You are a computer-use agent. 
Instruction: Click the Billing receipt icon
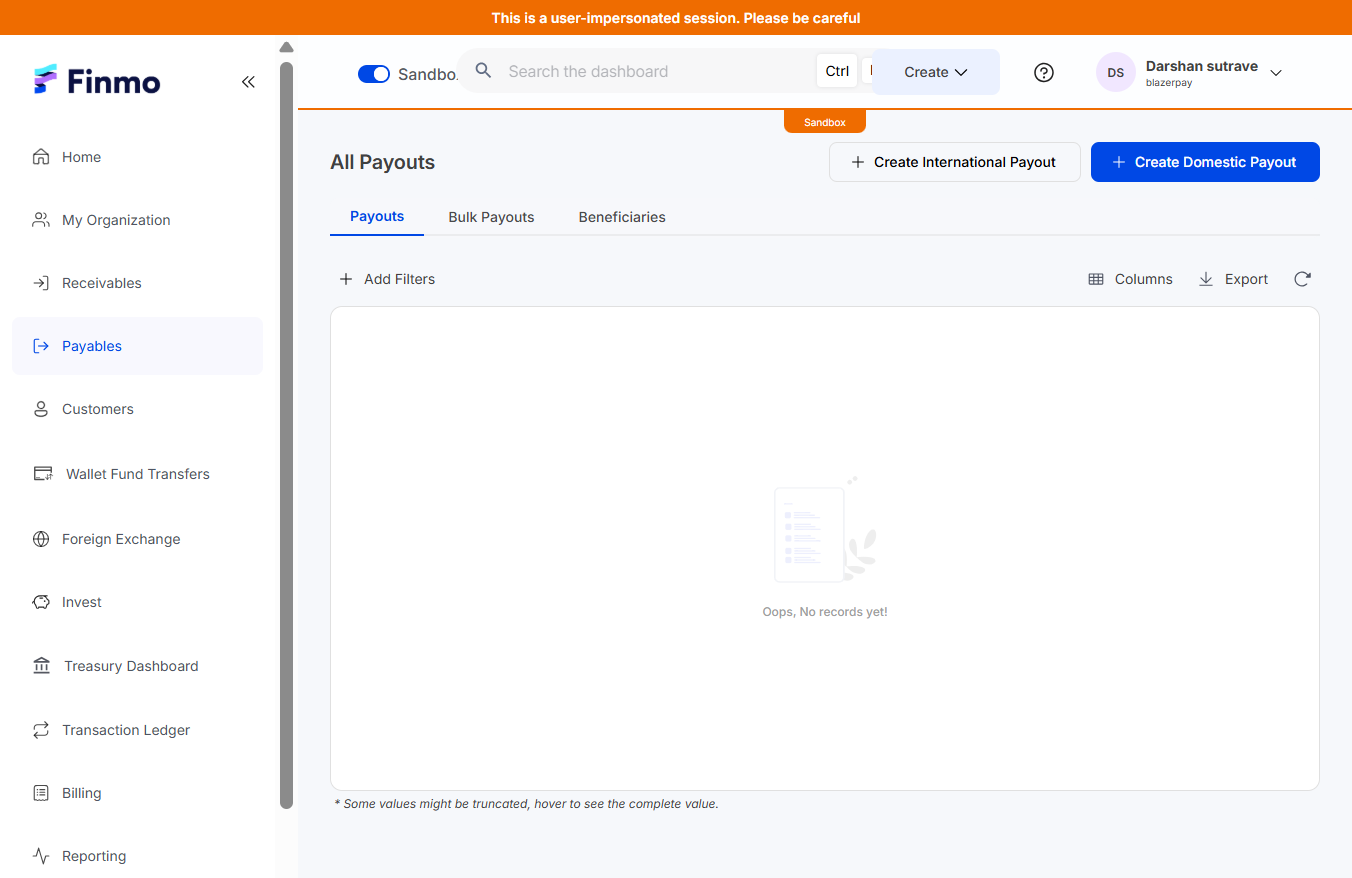coord(41,793)
